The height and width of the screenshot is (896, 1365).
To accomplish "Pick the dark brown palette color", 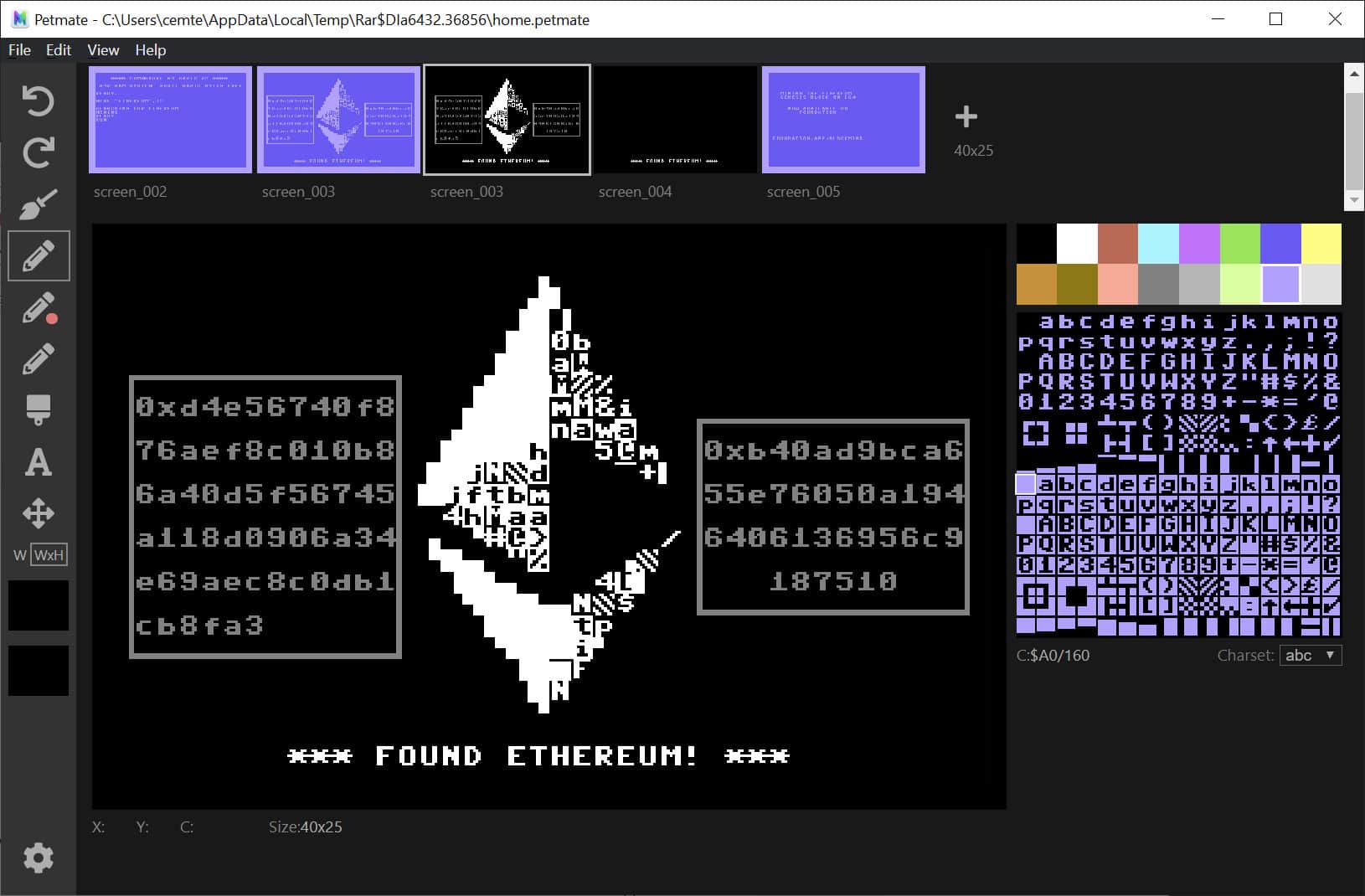I will [x=1077, y=284].
